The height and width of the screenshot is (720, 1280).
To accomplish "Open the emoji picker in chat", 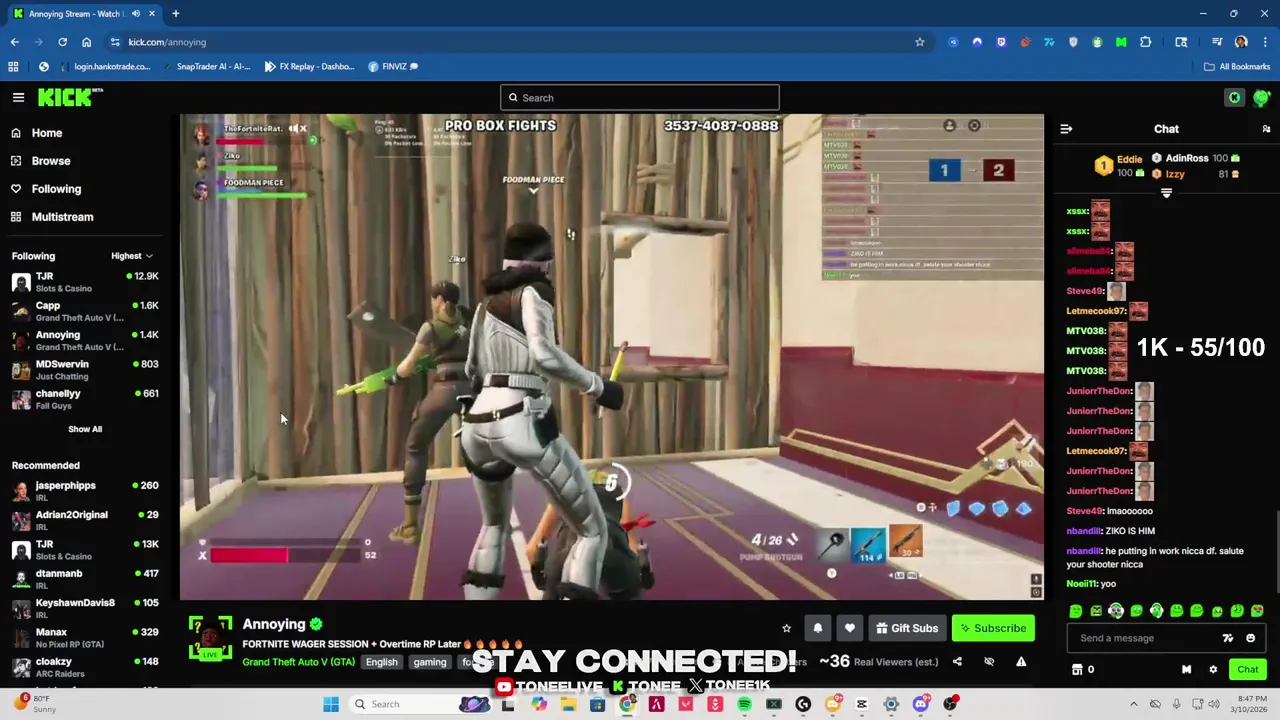I will [1250, 638].
